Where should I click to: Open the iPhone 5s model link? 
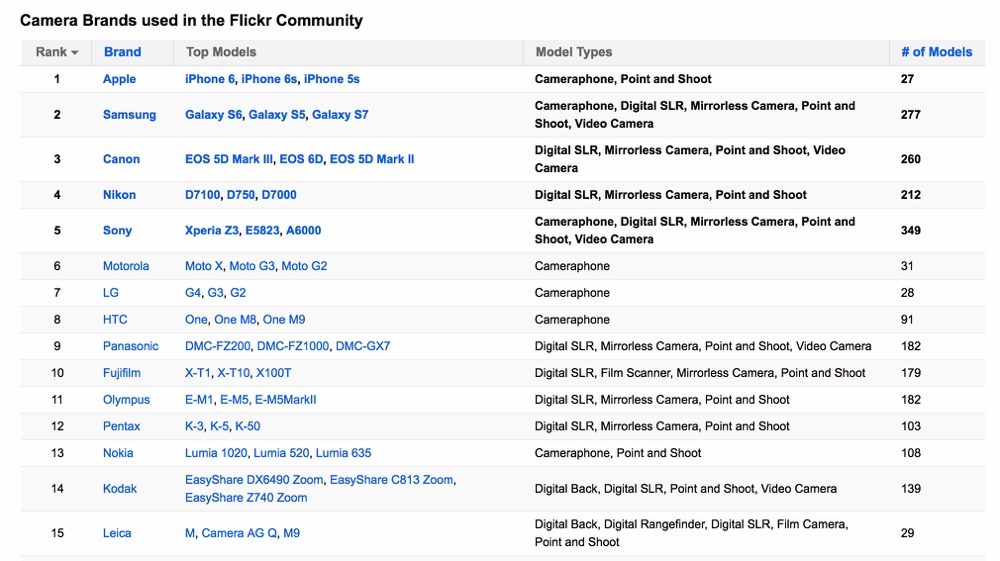click(332, 79)
